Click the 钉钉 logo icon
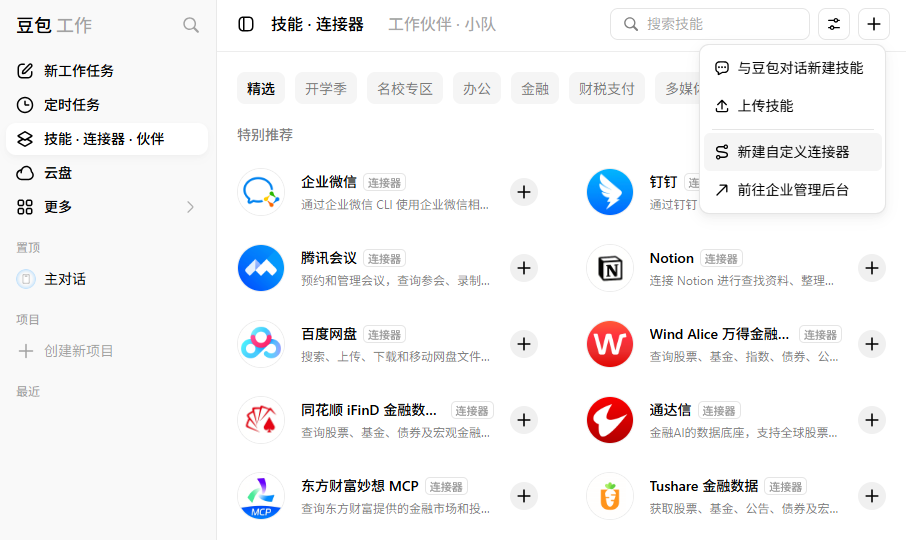Viewport: 906px width, 540px height. point(610,192)
